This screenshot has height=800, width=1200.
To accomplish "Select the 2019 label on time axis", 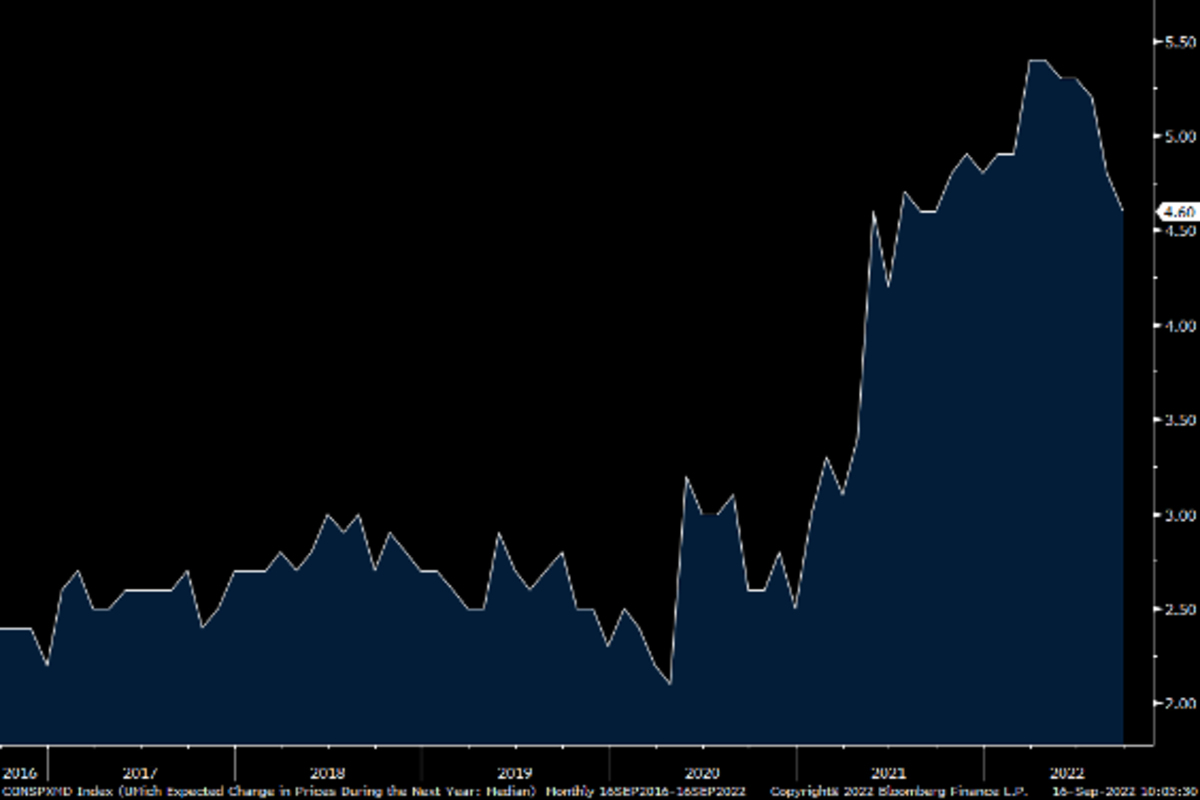I will (x=515, y=773).
